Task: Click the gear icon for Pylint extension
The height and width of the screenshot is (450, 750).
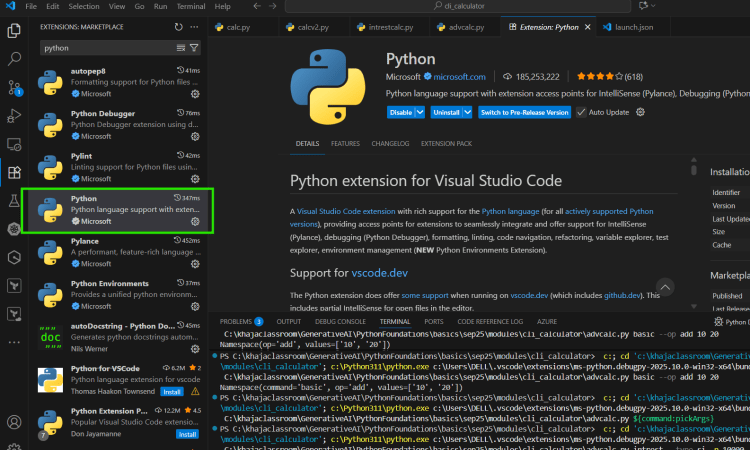Action: coord(195,179)
